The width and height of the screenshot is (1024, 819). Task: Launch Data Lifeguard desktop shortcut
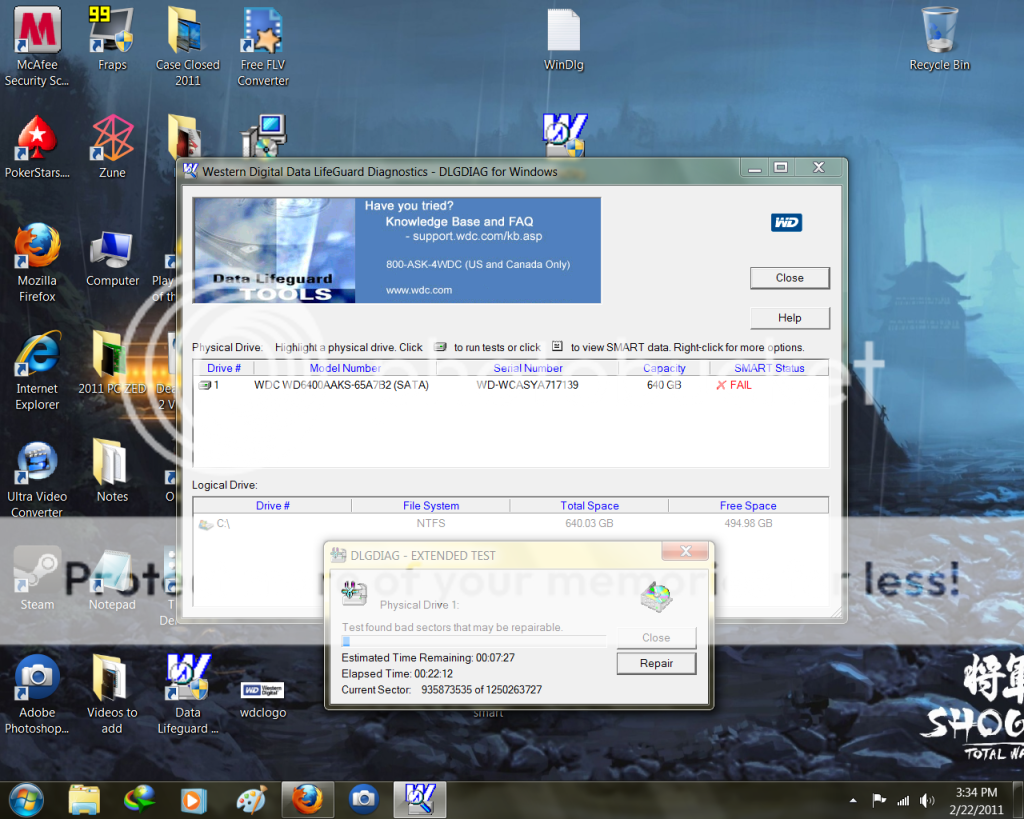point(187,695)
